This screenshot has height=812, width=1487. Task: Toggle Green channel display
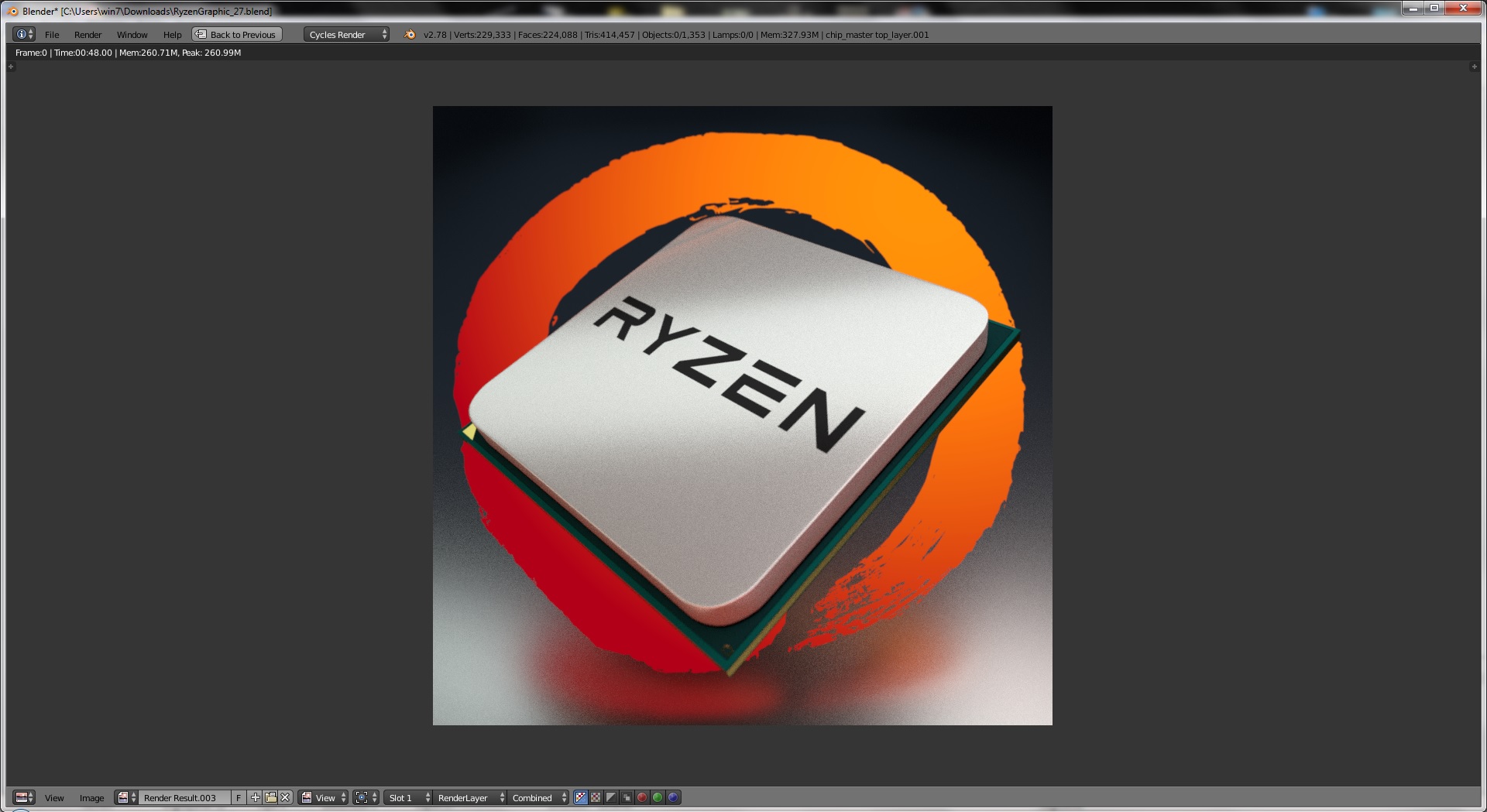coord(658,797)
